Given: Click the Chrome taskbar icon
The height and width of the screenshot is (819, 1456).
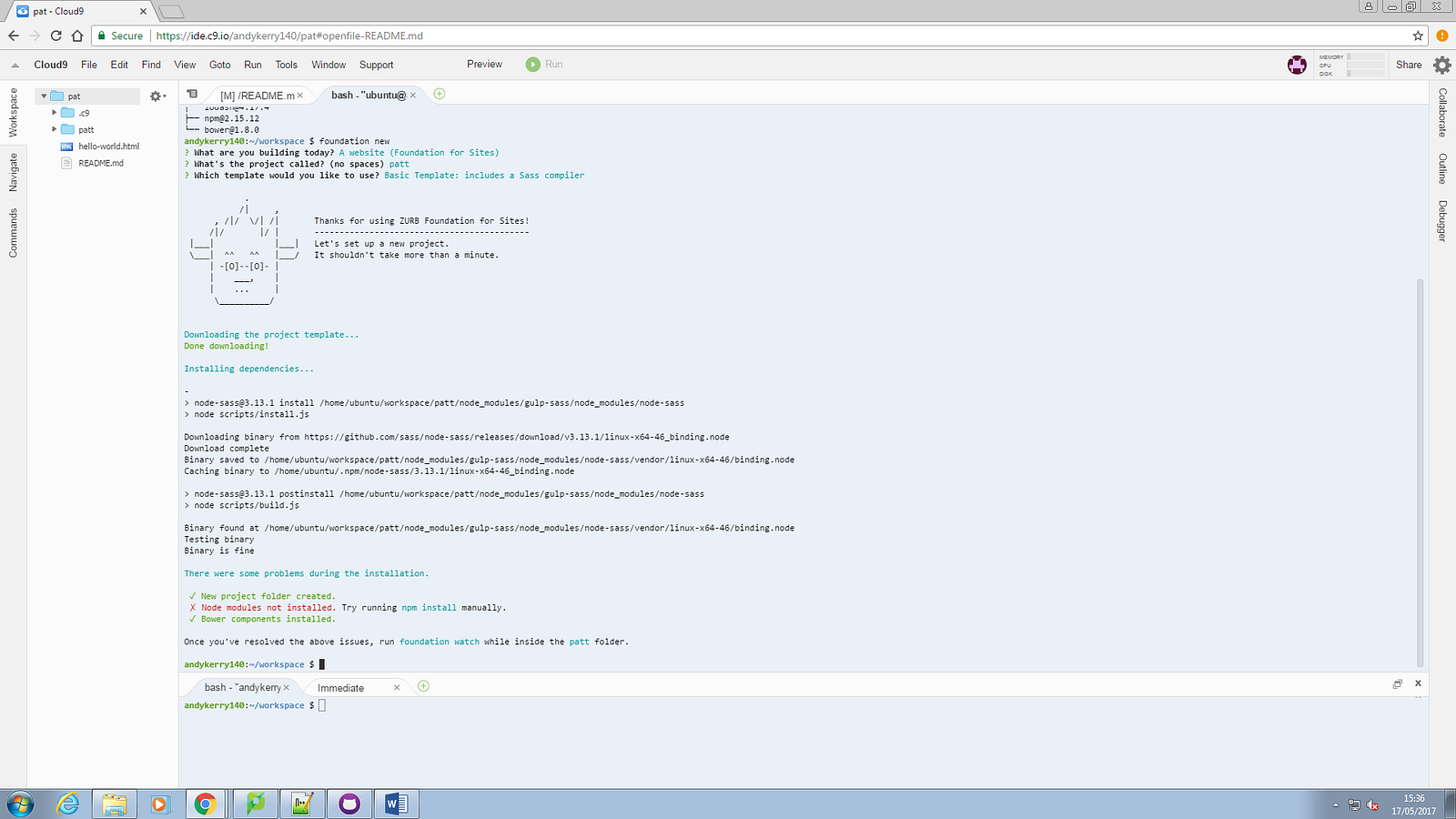Looking at the screenshot, I should (206, 804).
